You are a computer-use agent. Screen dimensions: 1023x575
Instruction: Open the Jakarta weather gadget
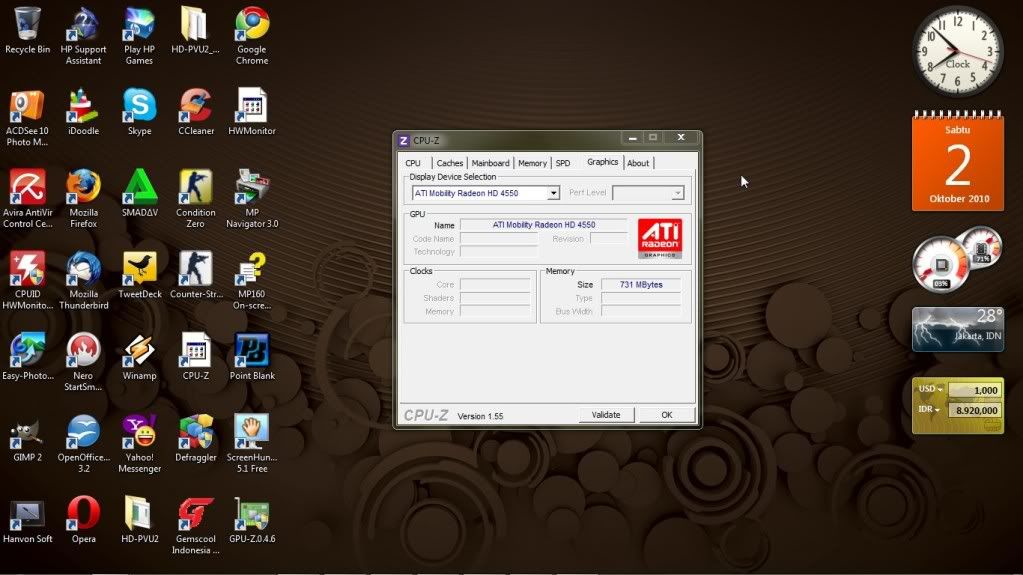(x=958, y=330)
